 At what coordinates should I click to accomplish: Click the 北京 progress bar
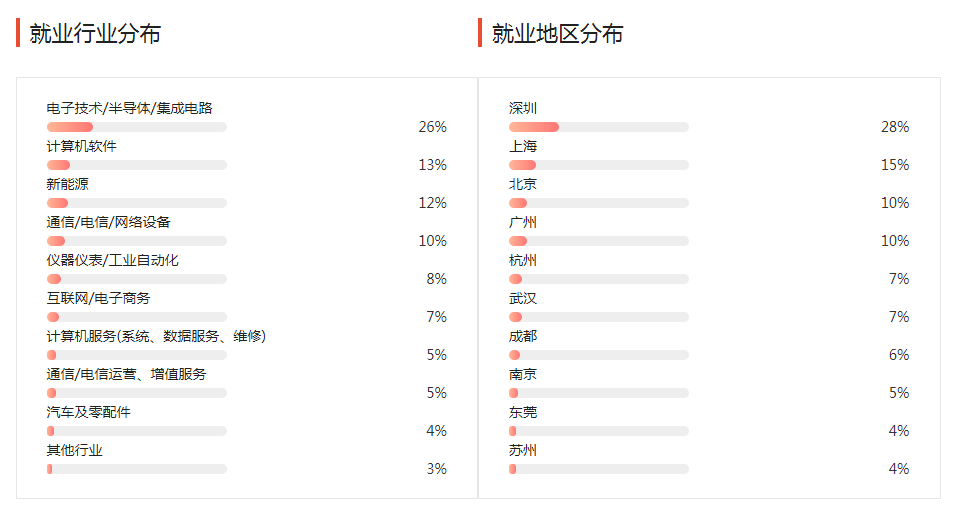[598, 203]
